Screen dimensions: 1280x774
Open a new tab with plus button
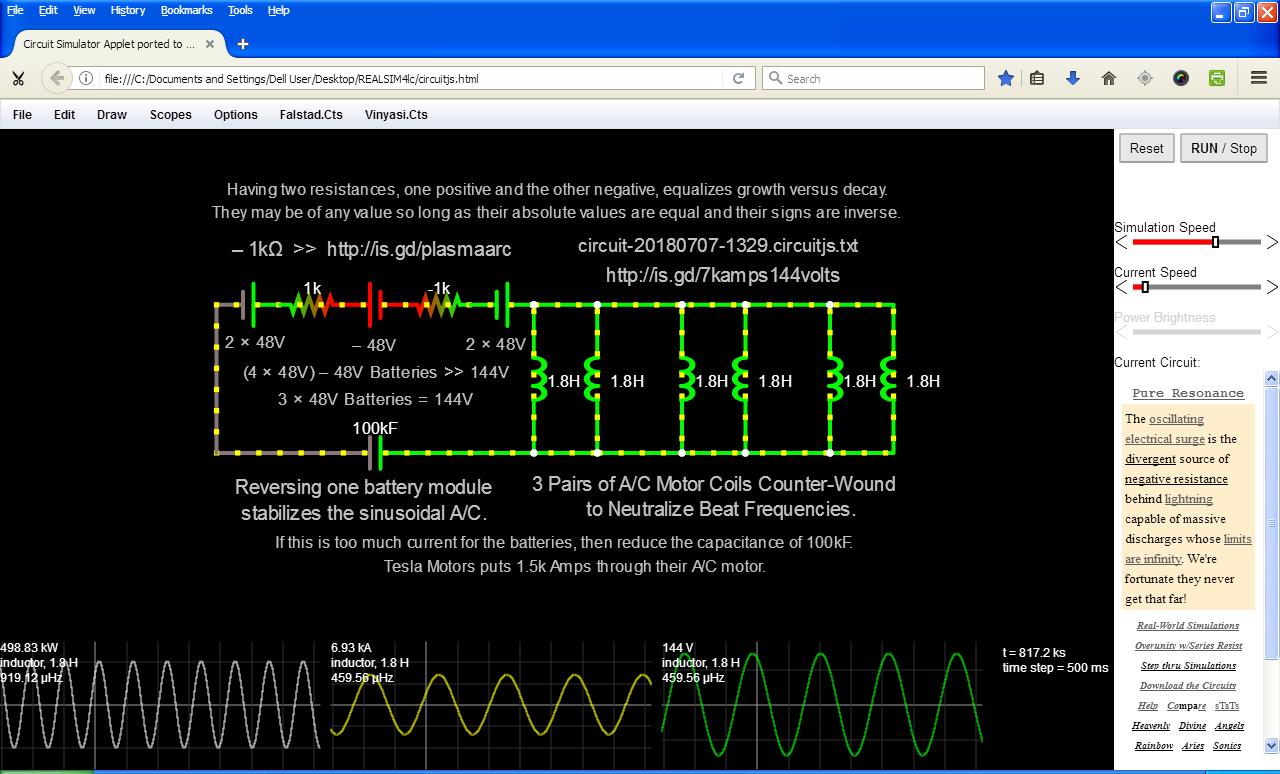pos(242,44)
